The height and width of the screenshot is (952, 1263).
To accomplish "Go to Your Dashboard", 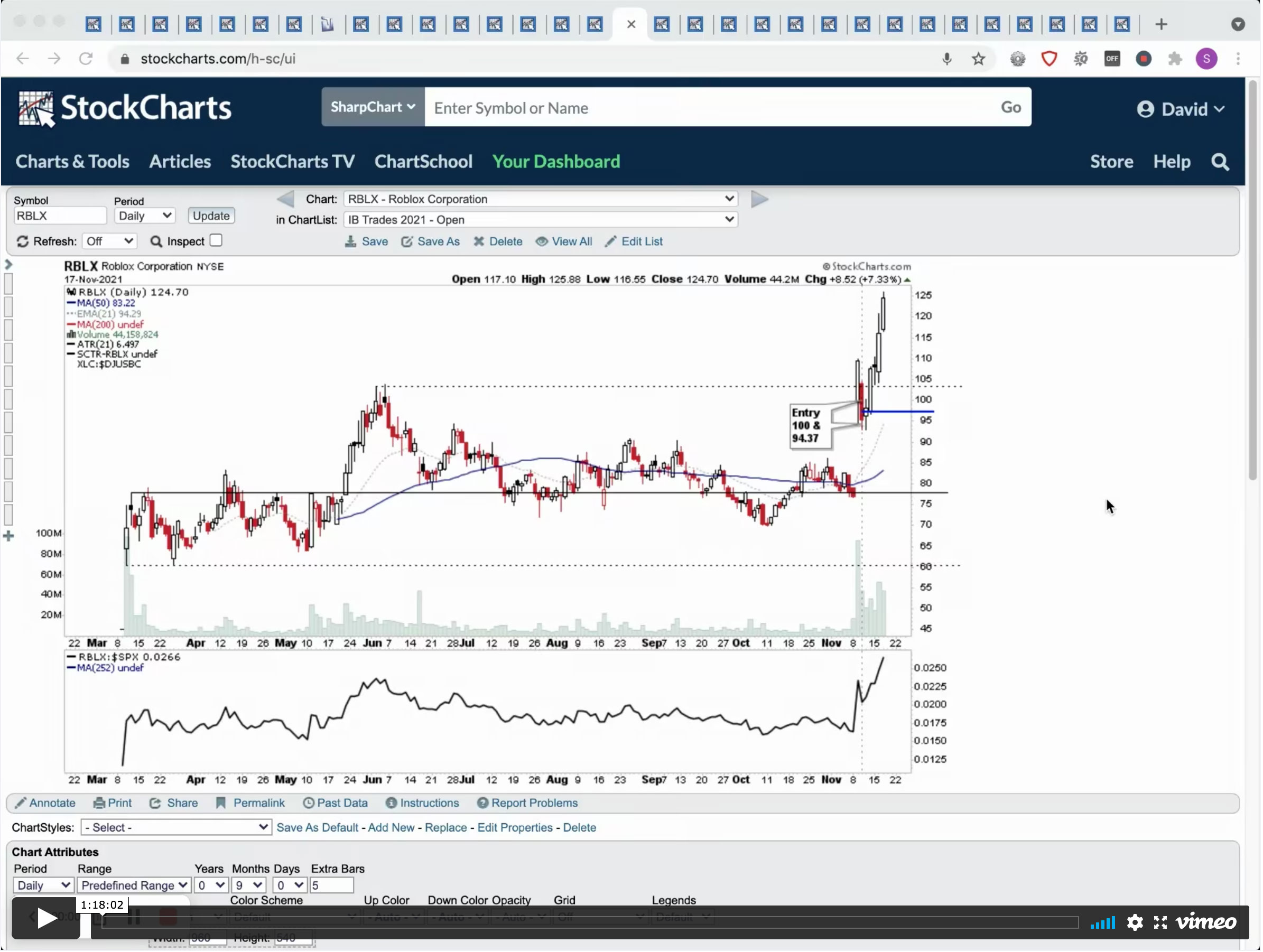I will [x=555, y=162].
